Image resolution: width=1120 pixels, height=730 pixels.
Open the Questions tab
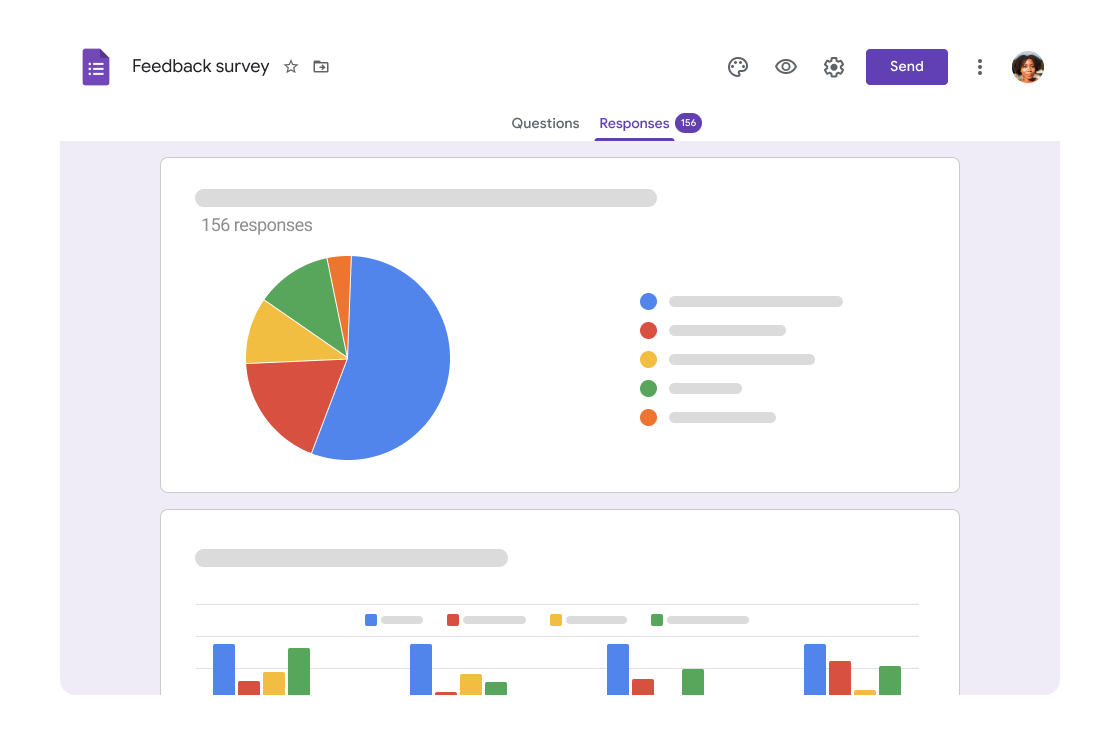point(545,122)
